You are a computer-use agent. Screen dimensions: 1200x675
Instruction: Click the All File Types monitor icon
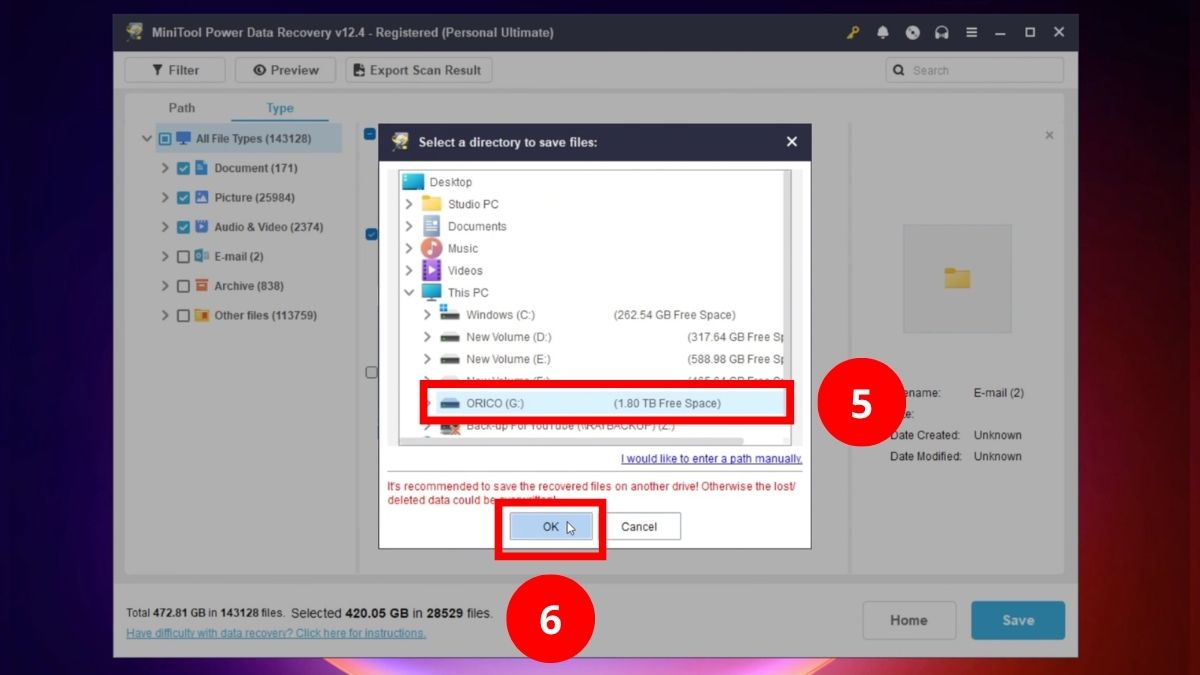tap(183, 139)
